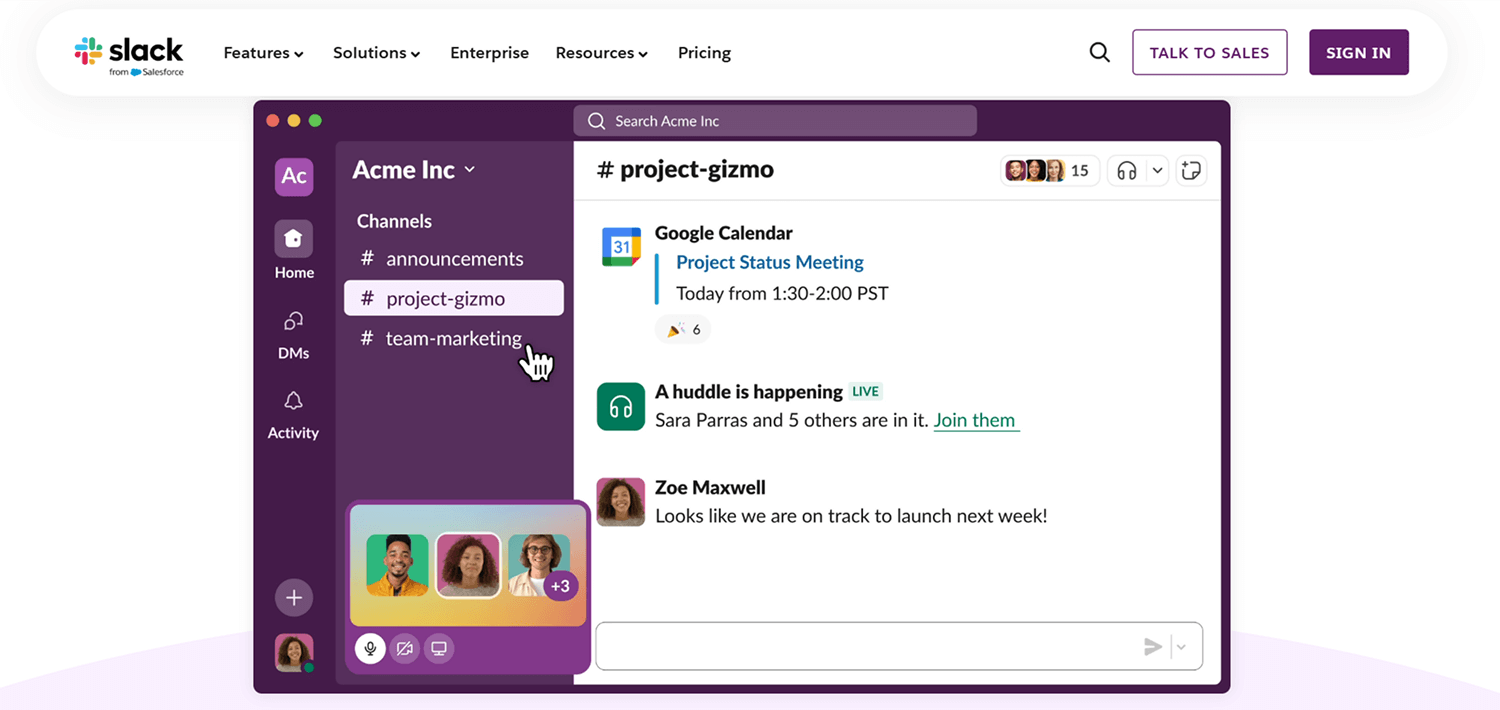The width and height of the screenshot is (1500, 710).
Task: Focus the Search Acme Inc field
Action: (775, 121)
